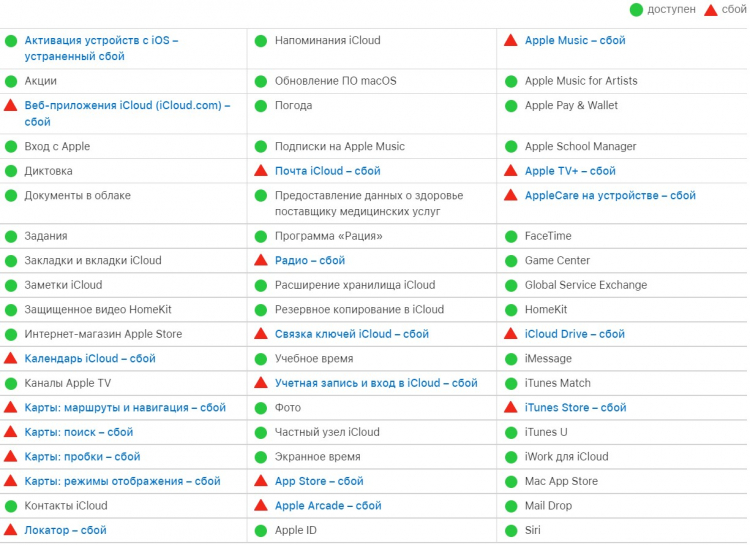Click 'Резервное копирование в iCloud' text
This screenshot has width=750, height=545.
point(359,310)
